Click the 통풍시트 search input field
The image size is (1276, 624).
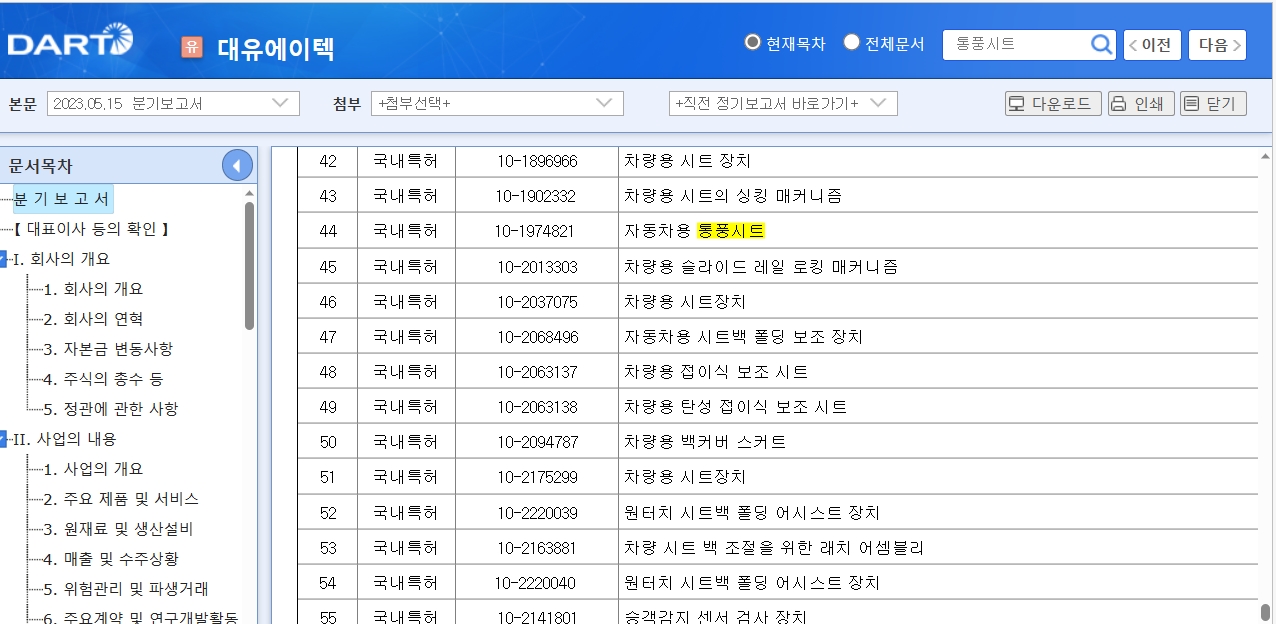[1010, 44]
